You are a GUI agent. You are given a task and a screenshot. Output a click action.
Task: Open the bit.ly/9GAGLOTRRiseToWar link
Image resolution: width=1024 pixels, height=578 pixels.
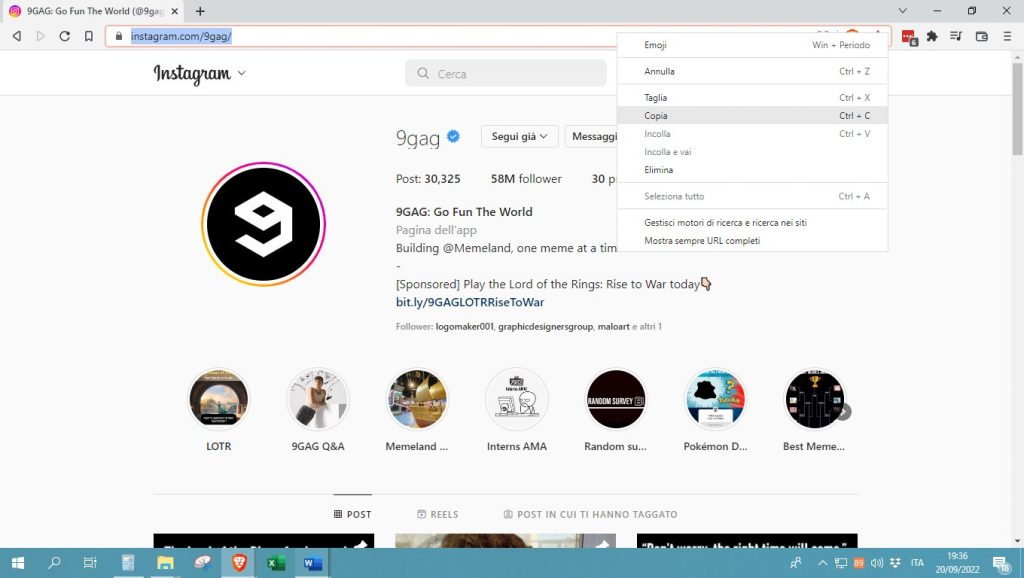(470, 302)
